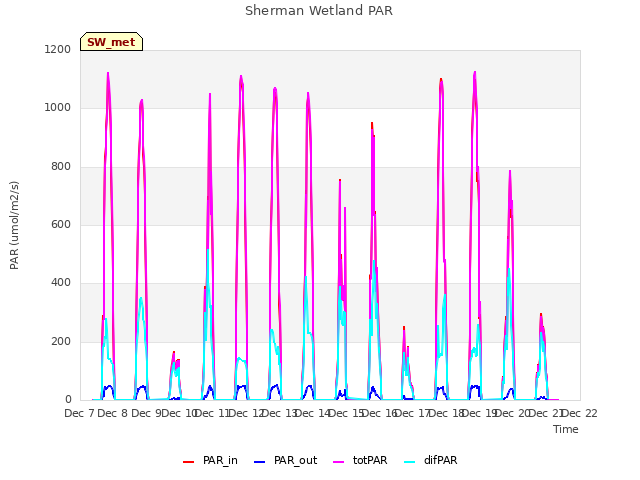Click the Dec 8 x-axis tick label
The height and width of the screenshot is (480, 640).
113,413
